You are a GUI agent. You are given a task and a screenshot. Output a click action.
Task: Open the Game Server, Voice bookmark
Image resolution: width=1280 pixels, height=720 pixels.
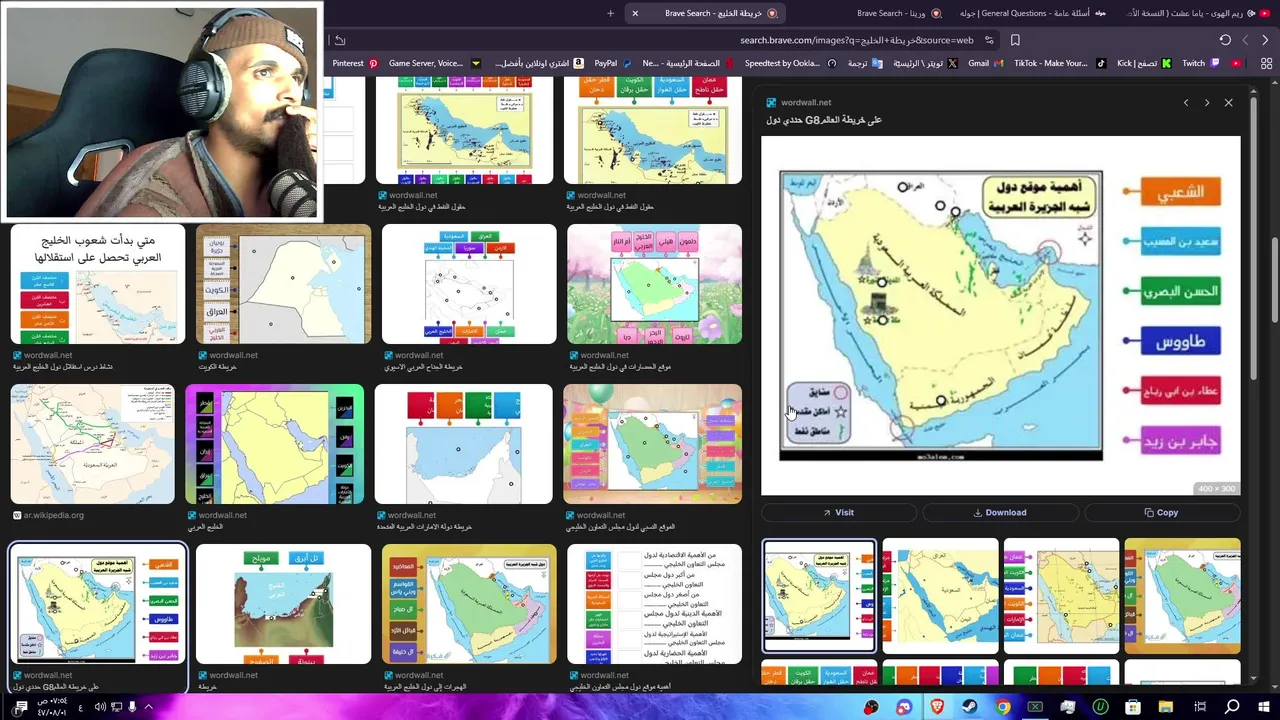(x=433, y=63)
